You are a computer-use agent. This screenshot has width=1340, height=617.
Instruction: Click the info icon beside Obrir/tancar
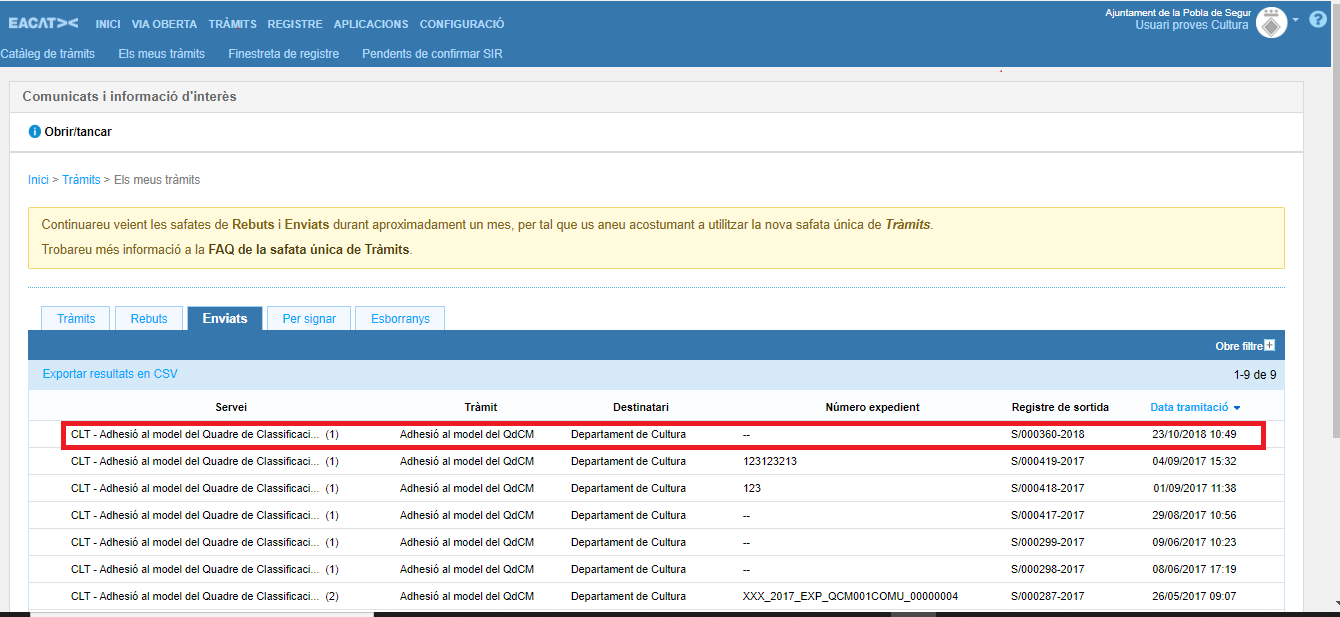(x=35, y=132)
